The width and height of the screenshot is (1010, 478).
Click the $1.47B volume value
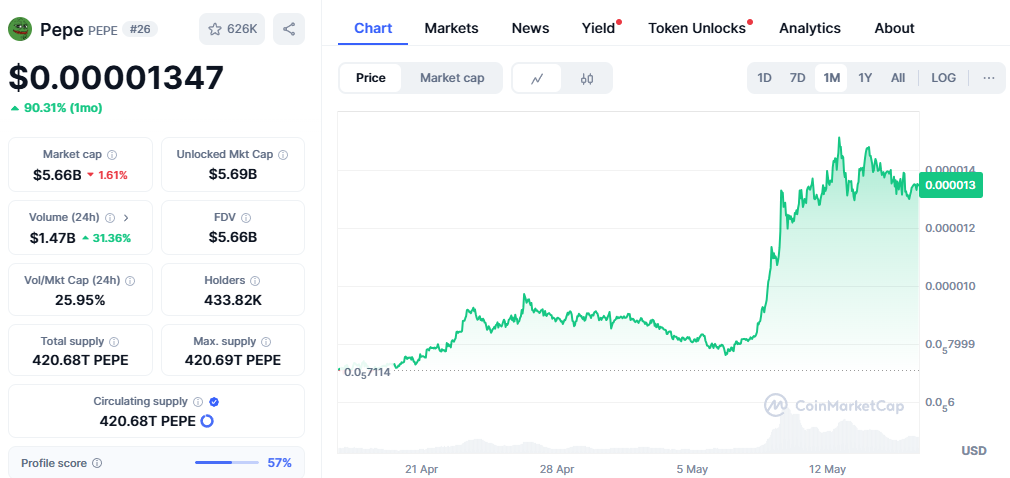coord(52,238)
